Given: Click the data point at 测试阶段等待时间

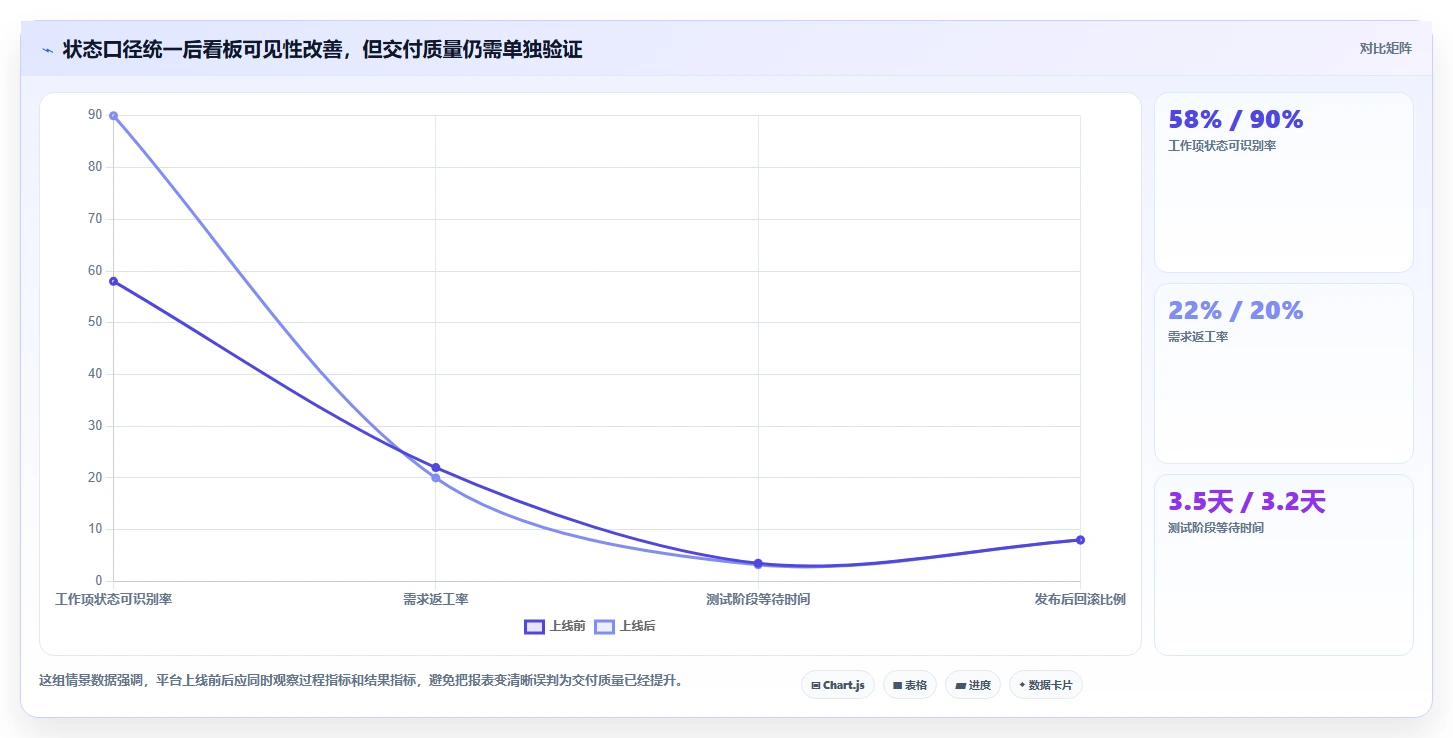Looking at the screenshot, I should [758, 563].
